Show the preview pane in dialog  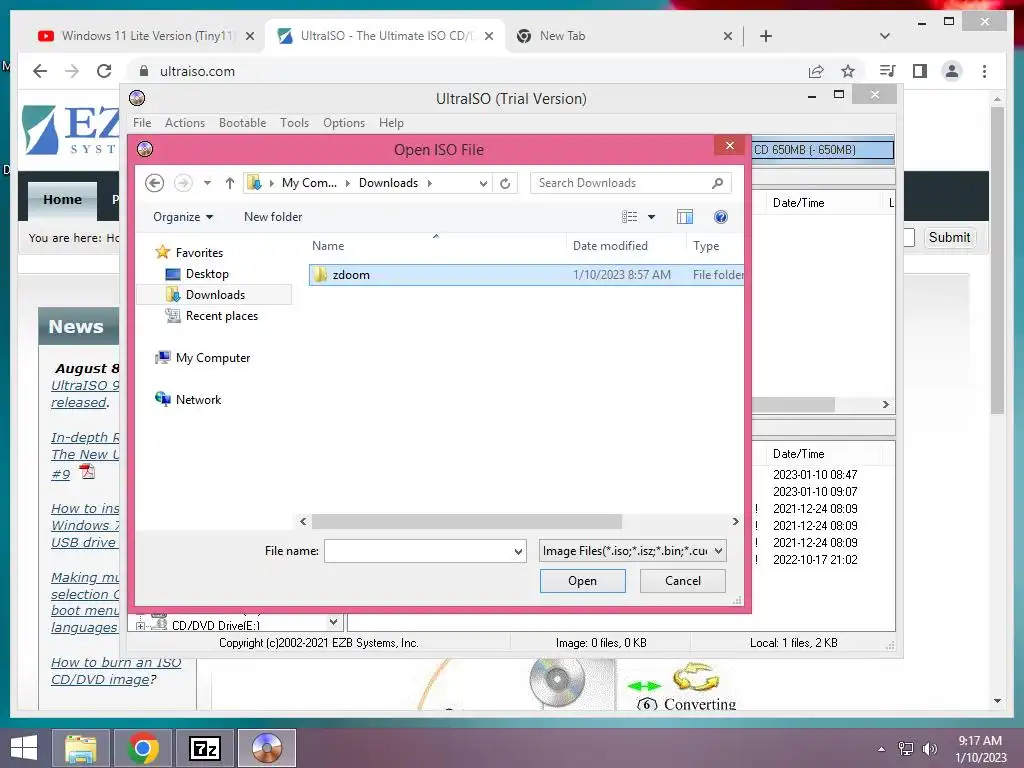pos(684,217)
